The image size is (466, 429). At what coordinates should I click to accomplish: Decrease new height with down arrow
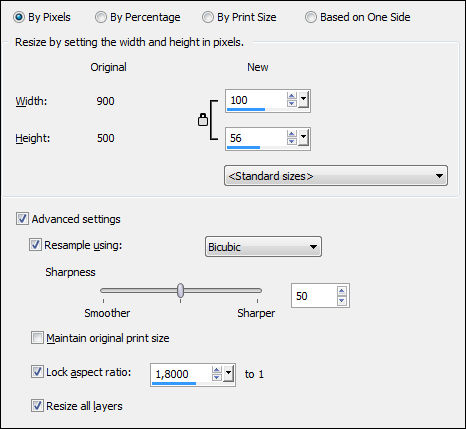tap(292, 142)
